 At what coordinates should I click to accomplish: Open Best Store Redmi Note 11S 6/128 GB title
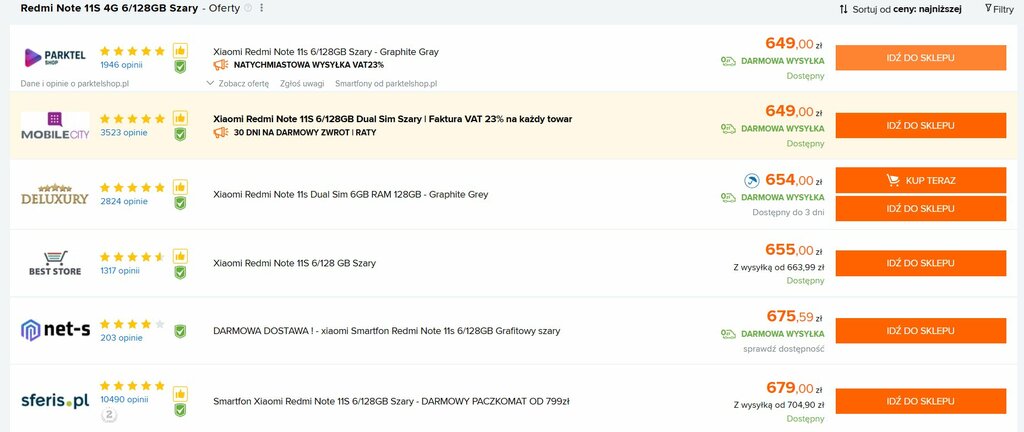295,263
